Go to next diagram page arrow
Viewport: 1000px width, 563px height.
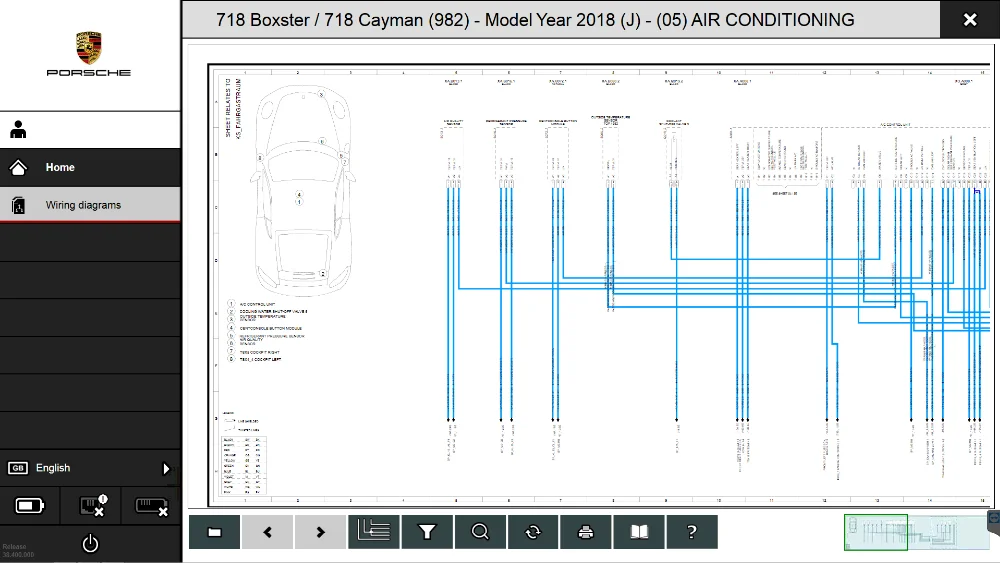pos(320,532)
